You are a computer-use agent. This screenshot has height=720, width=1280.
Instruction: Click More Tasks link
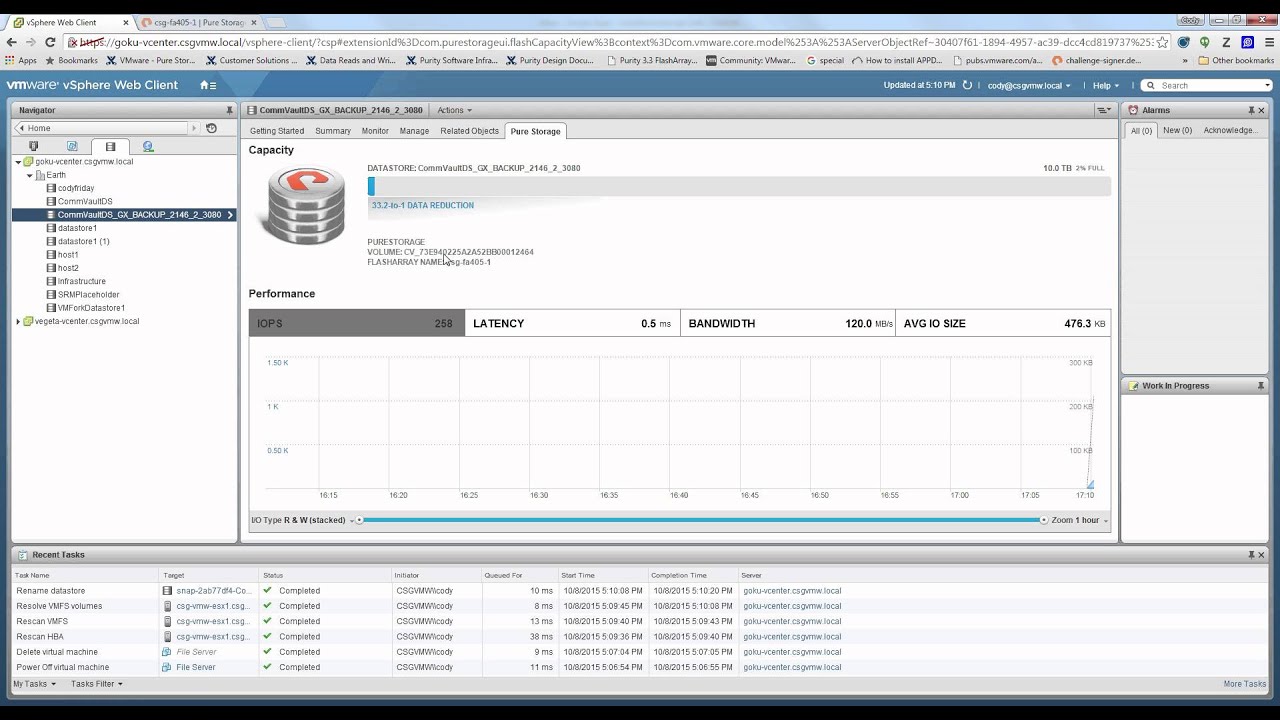coord(1245,684)
